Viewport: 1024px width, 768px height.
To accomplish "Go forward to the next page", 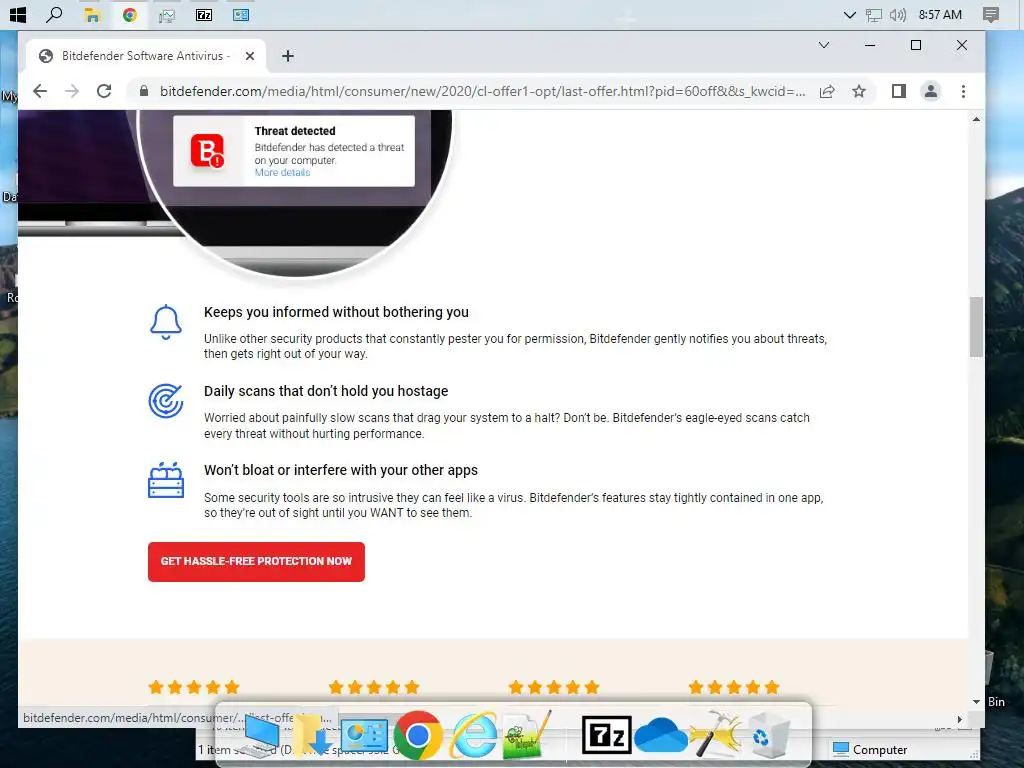I will click(x=72, y=91).
